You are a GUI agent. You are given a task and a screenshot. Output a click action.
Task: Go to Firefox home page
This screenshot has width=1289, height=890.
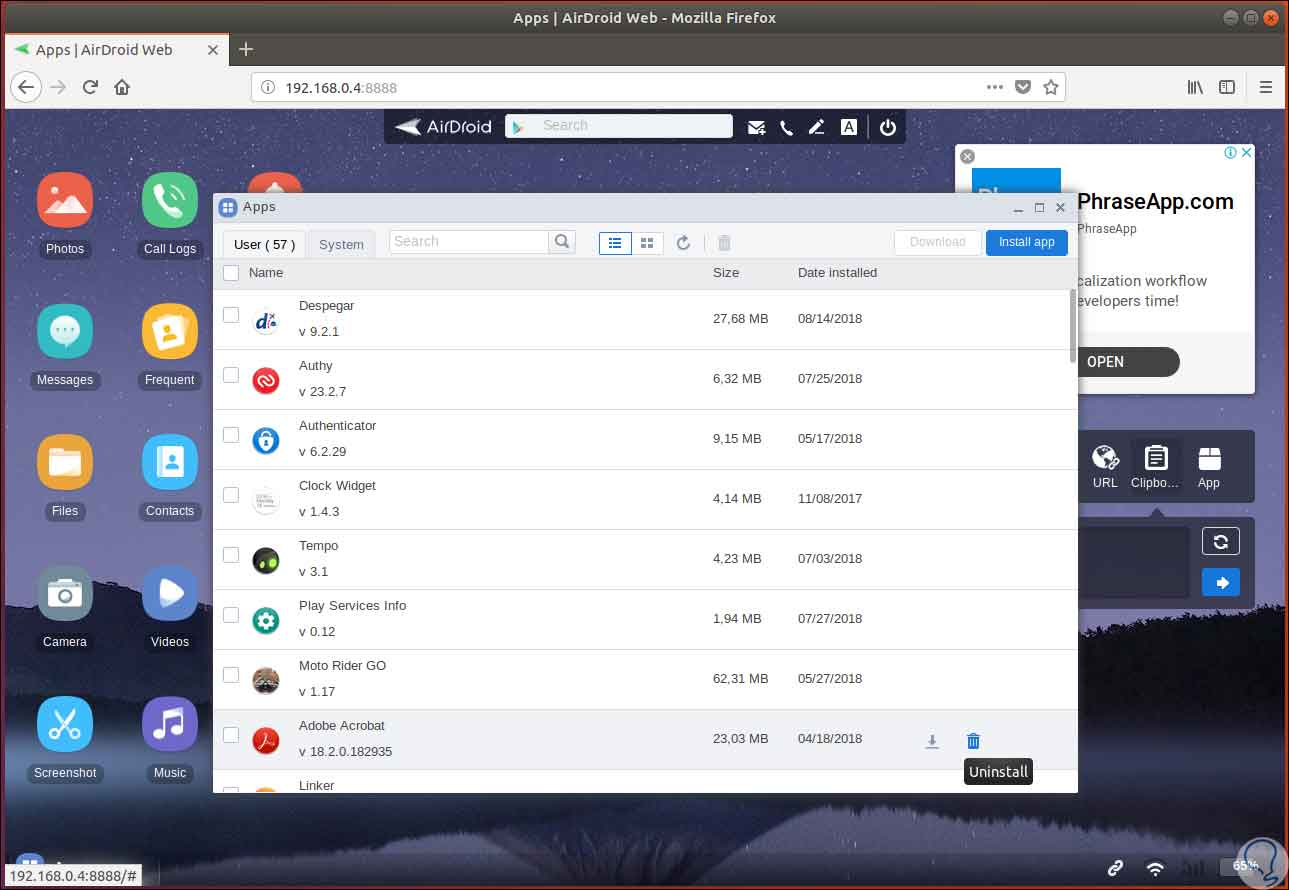click(x=122, y=87)
